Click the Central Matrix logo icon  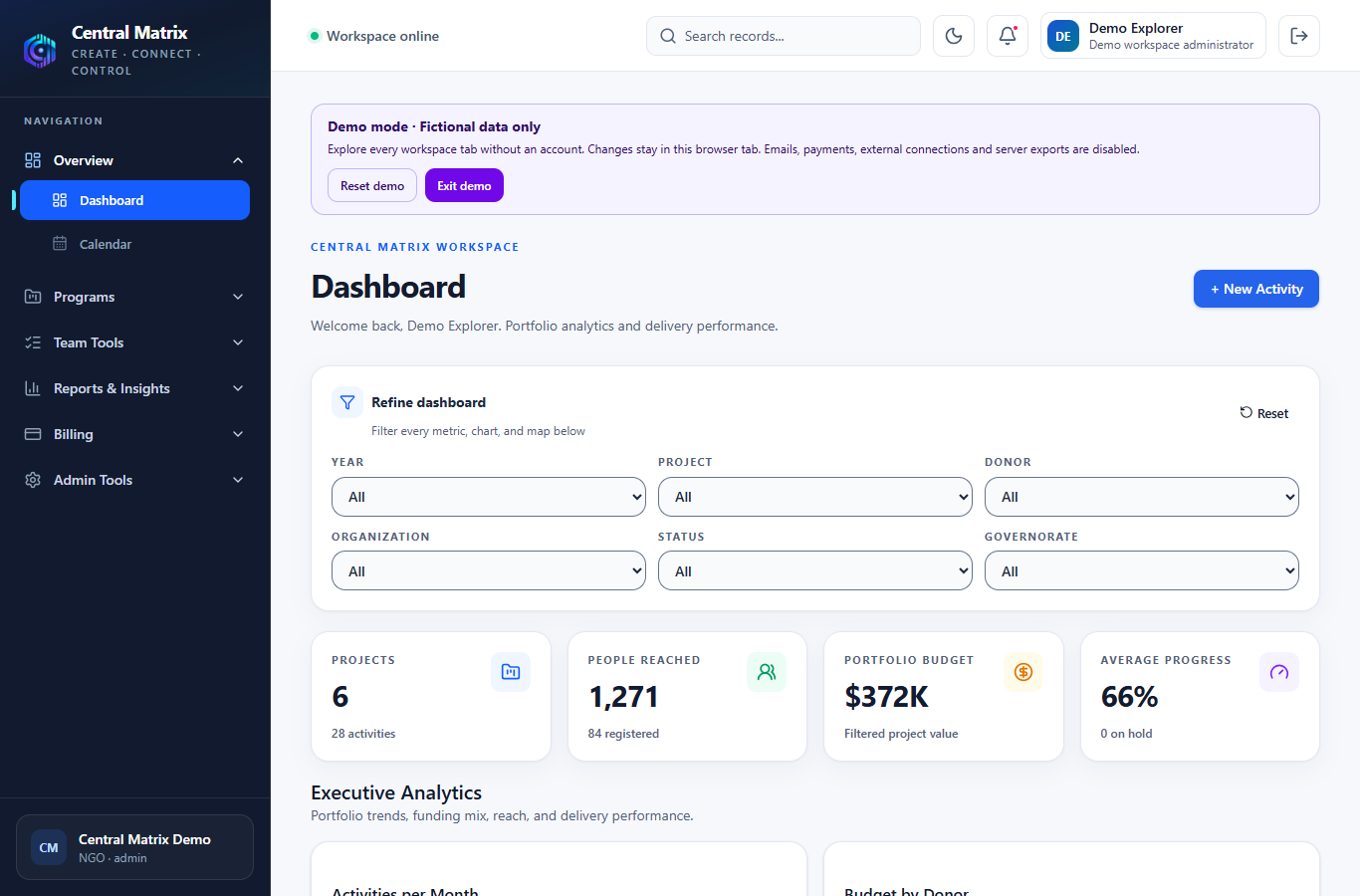pyautogui.click(x=40, y=50)
